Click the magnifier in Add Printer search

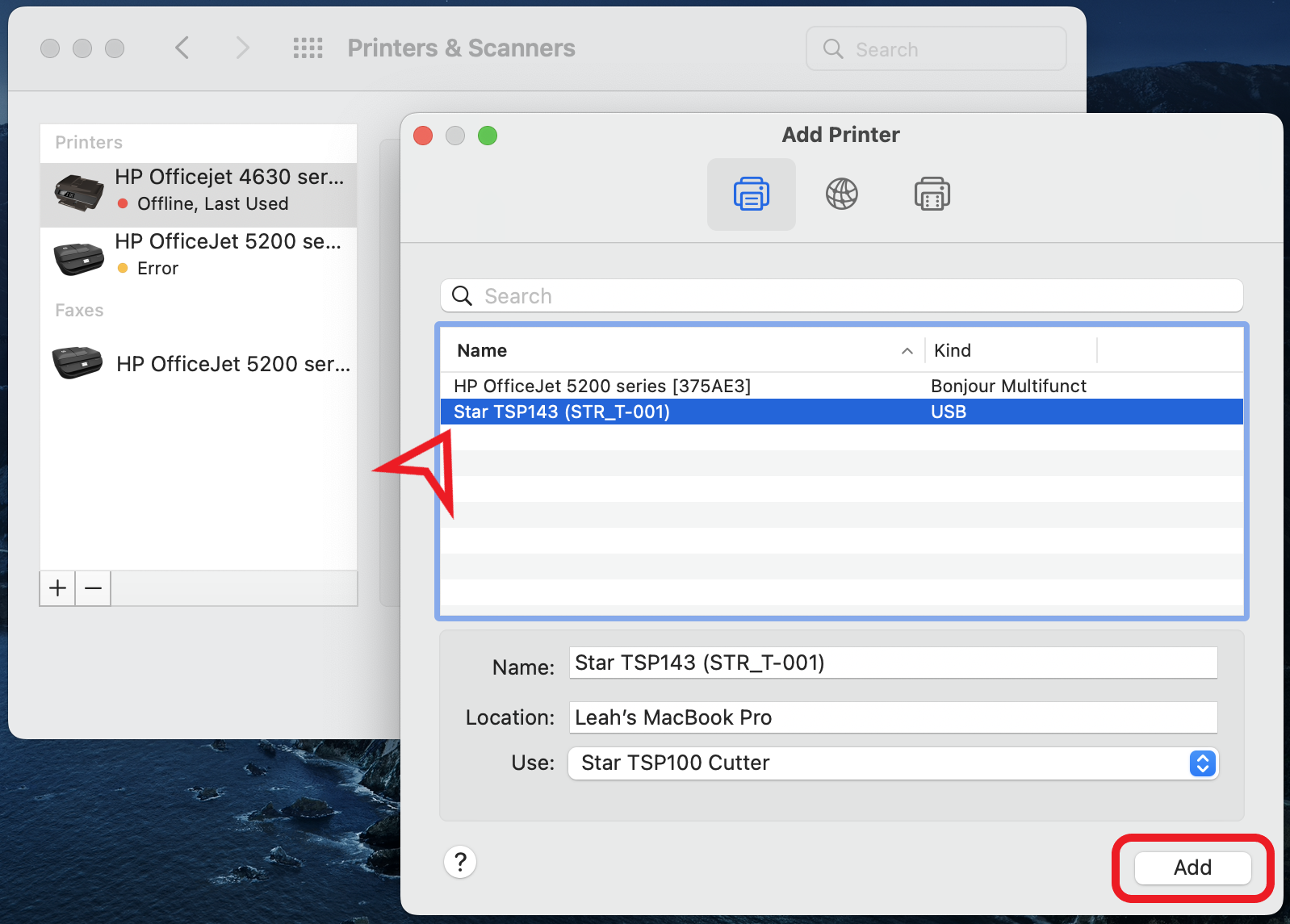click(462, 296)
